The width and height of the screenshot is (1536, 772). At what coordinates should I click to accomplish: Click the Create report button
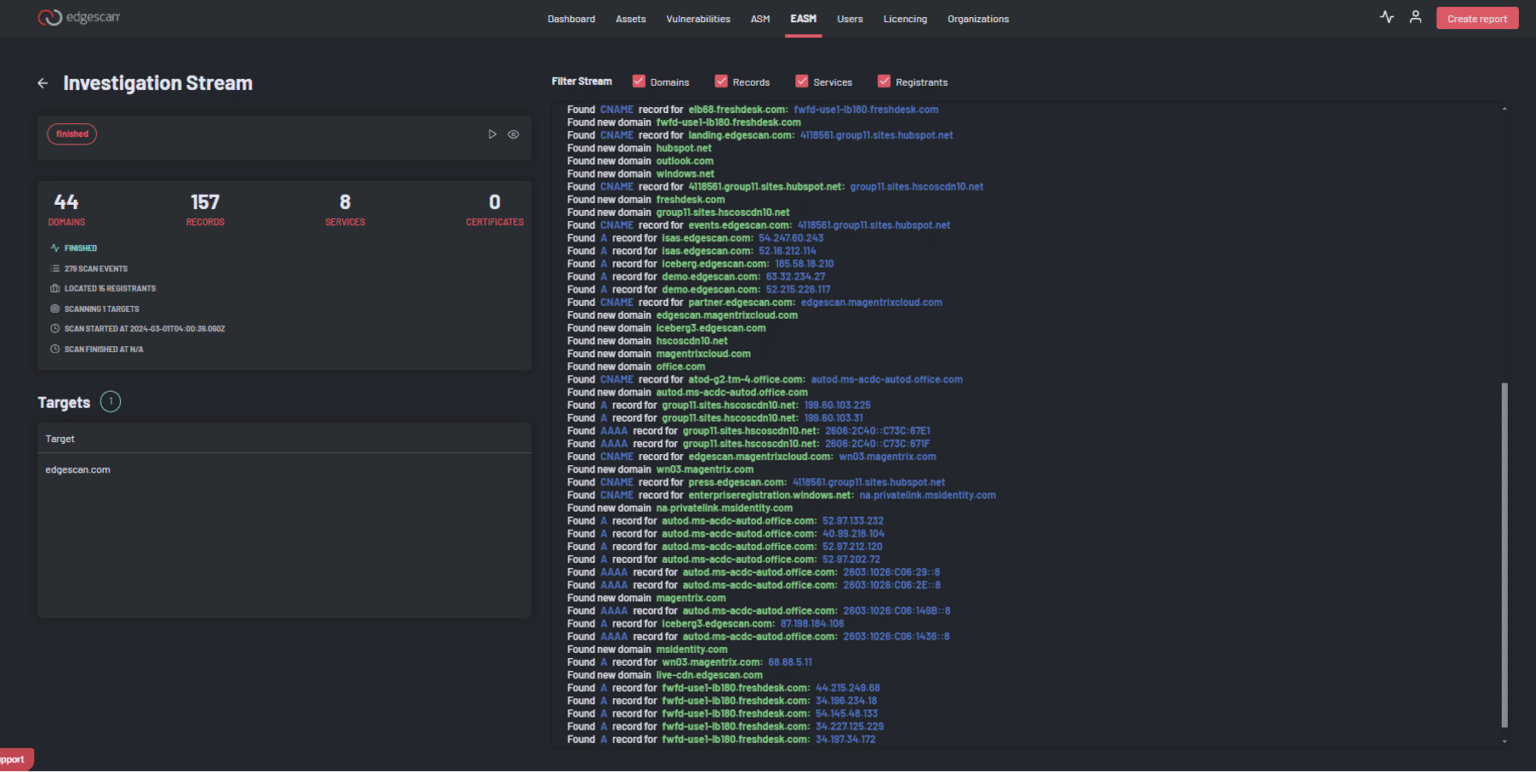[x=1477, y=19]
